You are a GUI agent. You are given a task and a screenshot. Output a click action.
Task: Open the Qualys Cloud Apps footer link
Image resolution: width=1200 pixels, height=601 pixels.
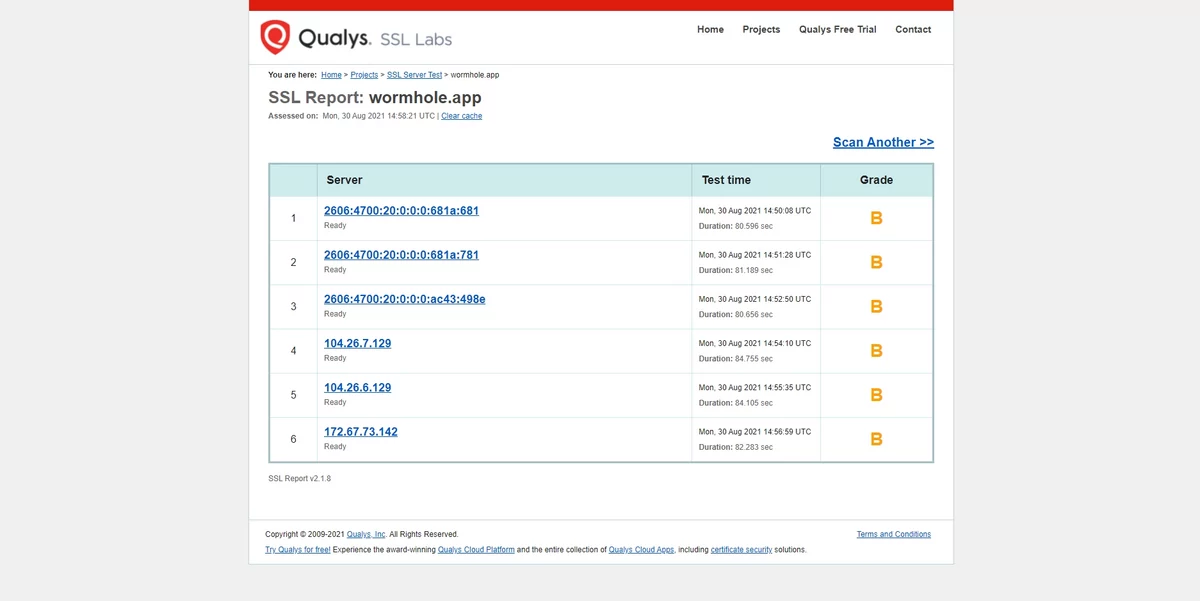pos(641,550)
